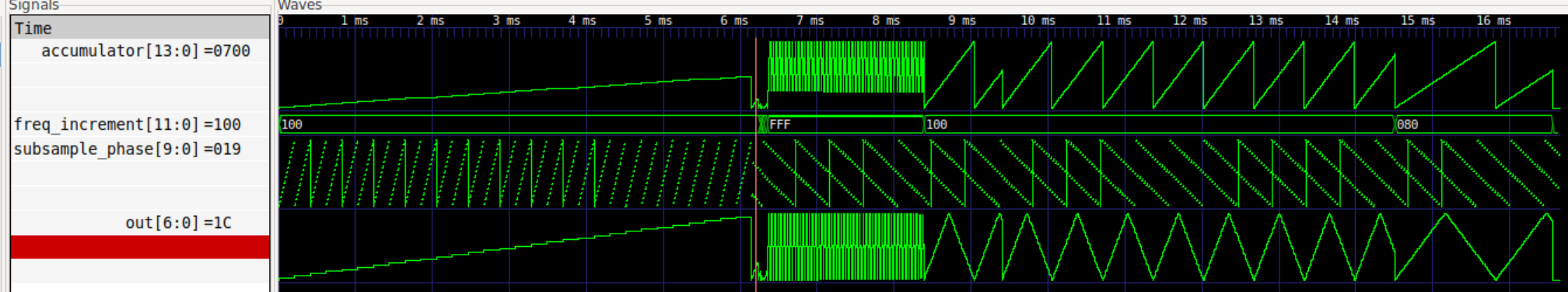This screenshot has height=292, width=1568.
Task: Click the Waves panel title label
Action: (300, 5)
